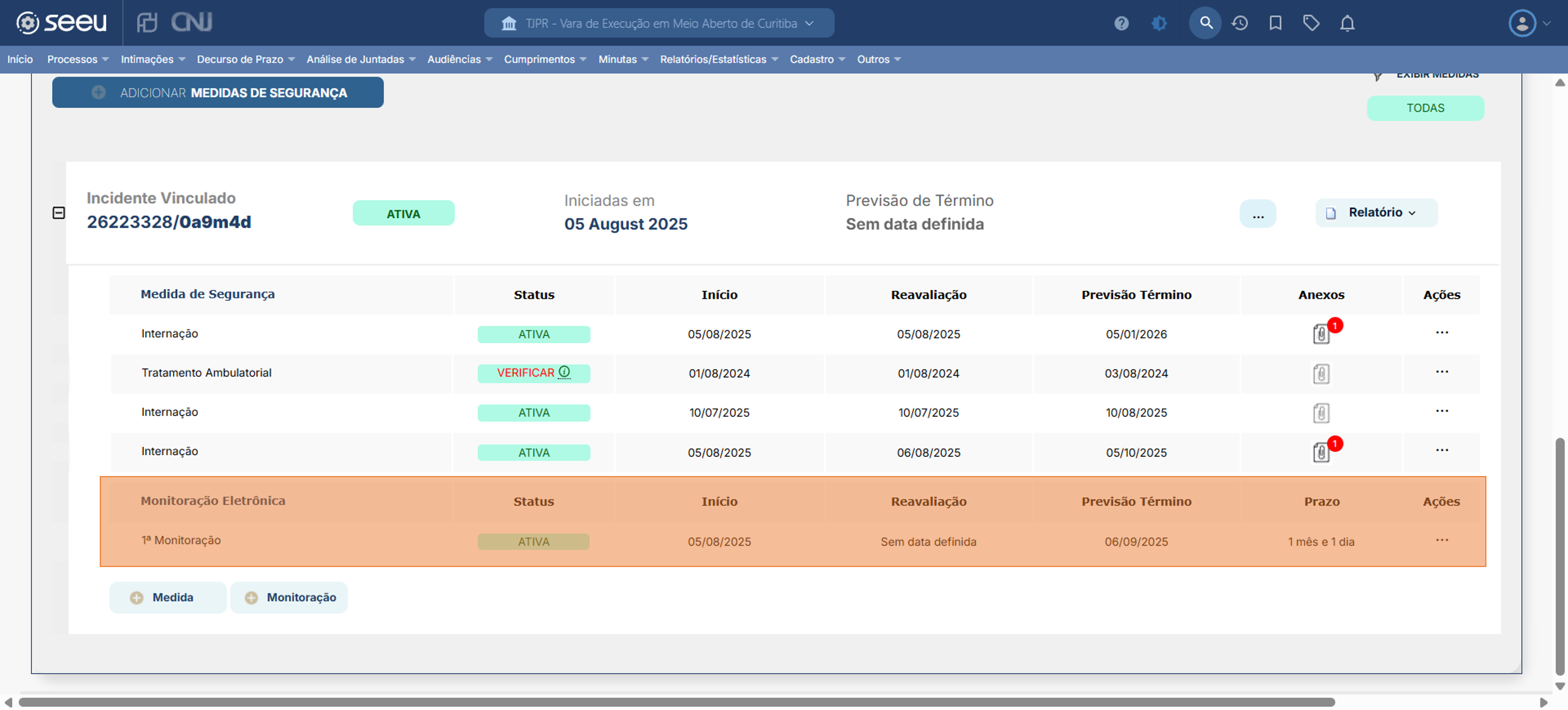Screen dimensions: 1568x710
Task: Click the Tratamento Ambulatorial label
Action: coord(206,373)
